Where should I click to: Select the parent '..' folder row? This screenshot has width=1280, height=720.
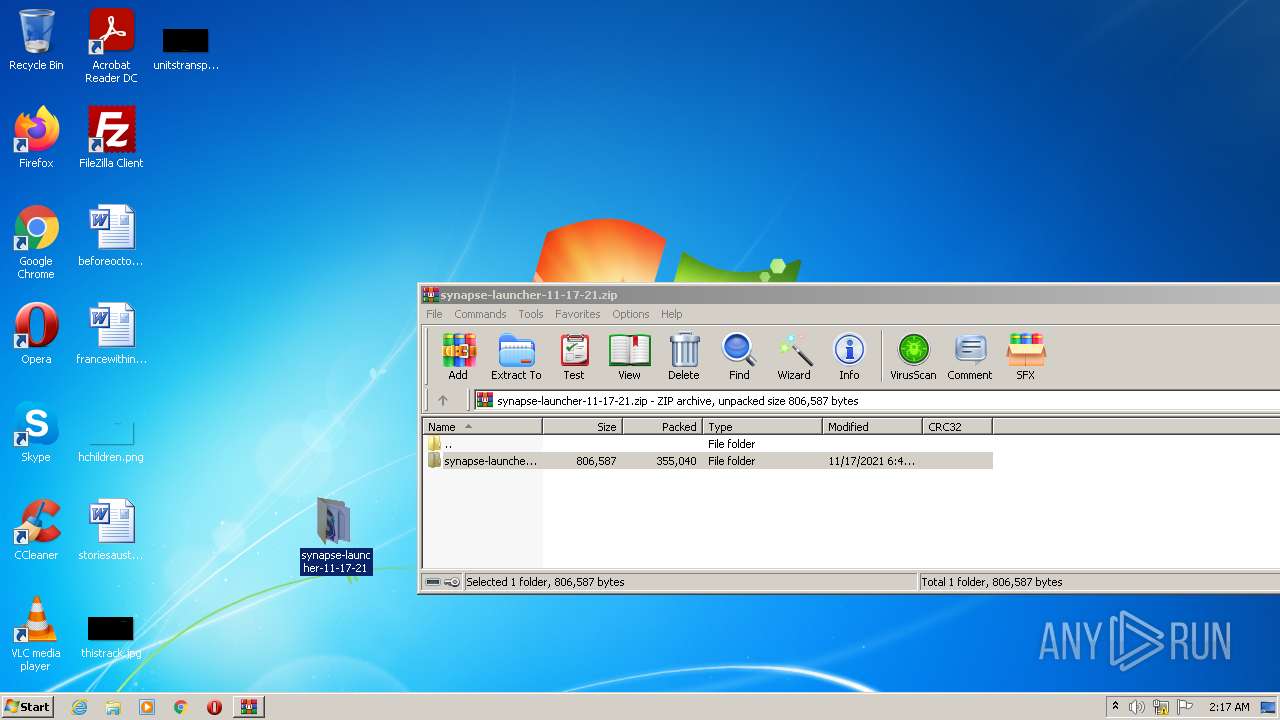coord(708,444)
